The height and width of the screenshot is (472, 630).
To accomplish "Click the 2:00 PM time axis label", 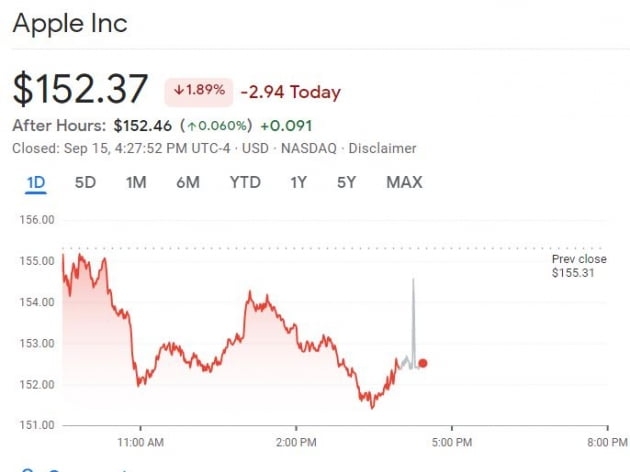I will tap(296, 440).
